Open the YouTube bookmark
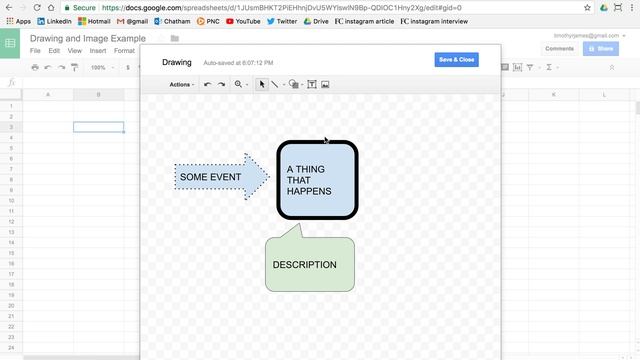The width and height of the screenshot is (640, 360). [243, 21]
